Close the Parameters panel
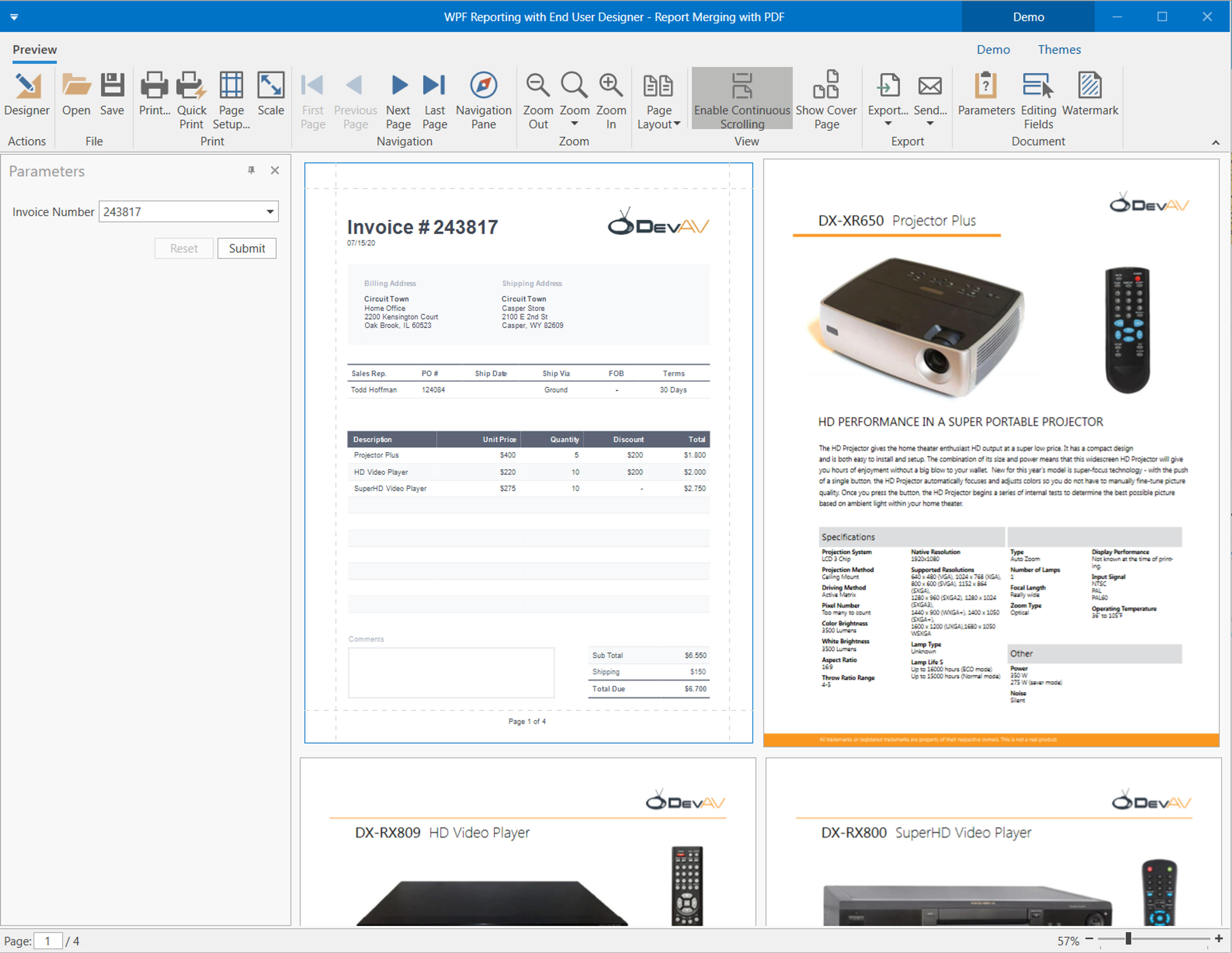The image size is (1232, 953). point(275,170)
